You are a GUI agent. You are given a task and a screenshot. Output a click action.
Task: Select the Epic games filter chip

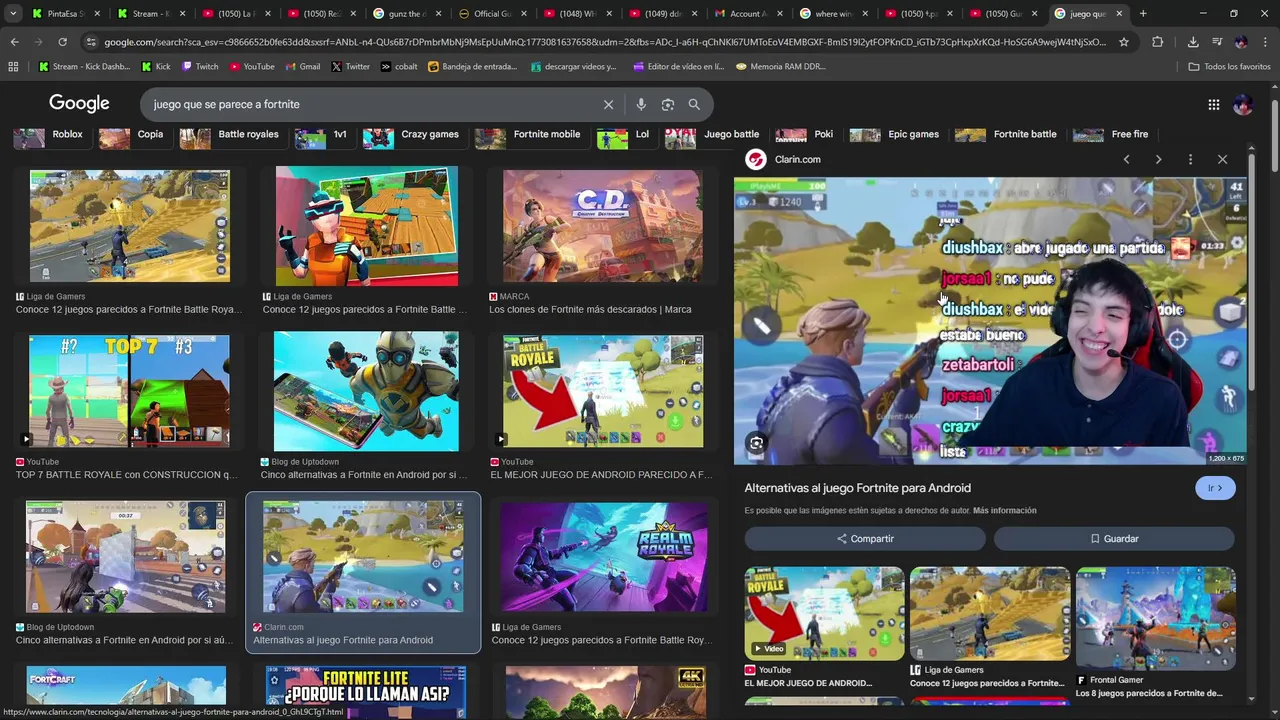pos(896,136)
